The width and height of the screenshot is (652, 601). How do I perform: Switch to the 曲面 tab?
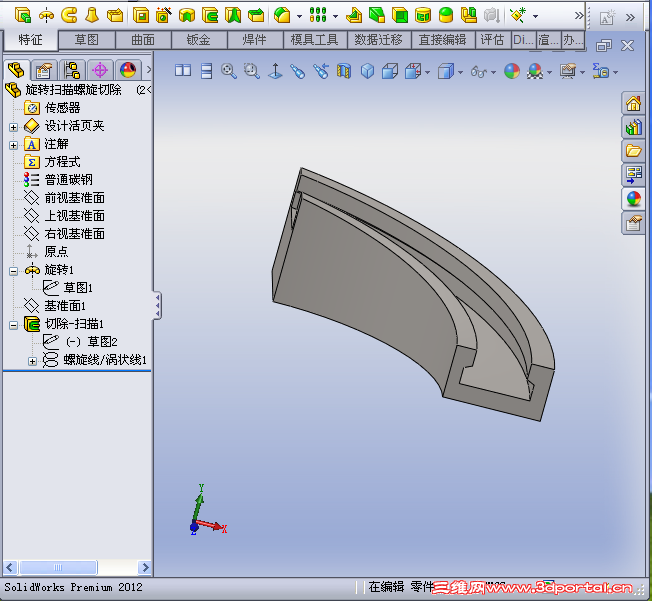click(x=143, y=40)
